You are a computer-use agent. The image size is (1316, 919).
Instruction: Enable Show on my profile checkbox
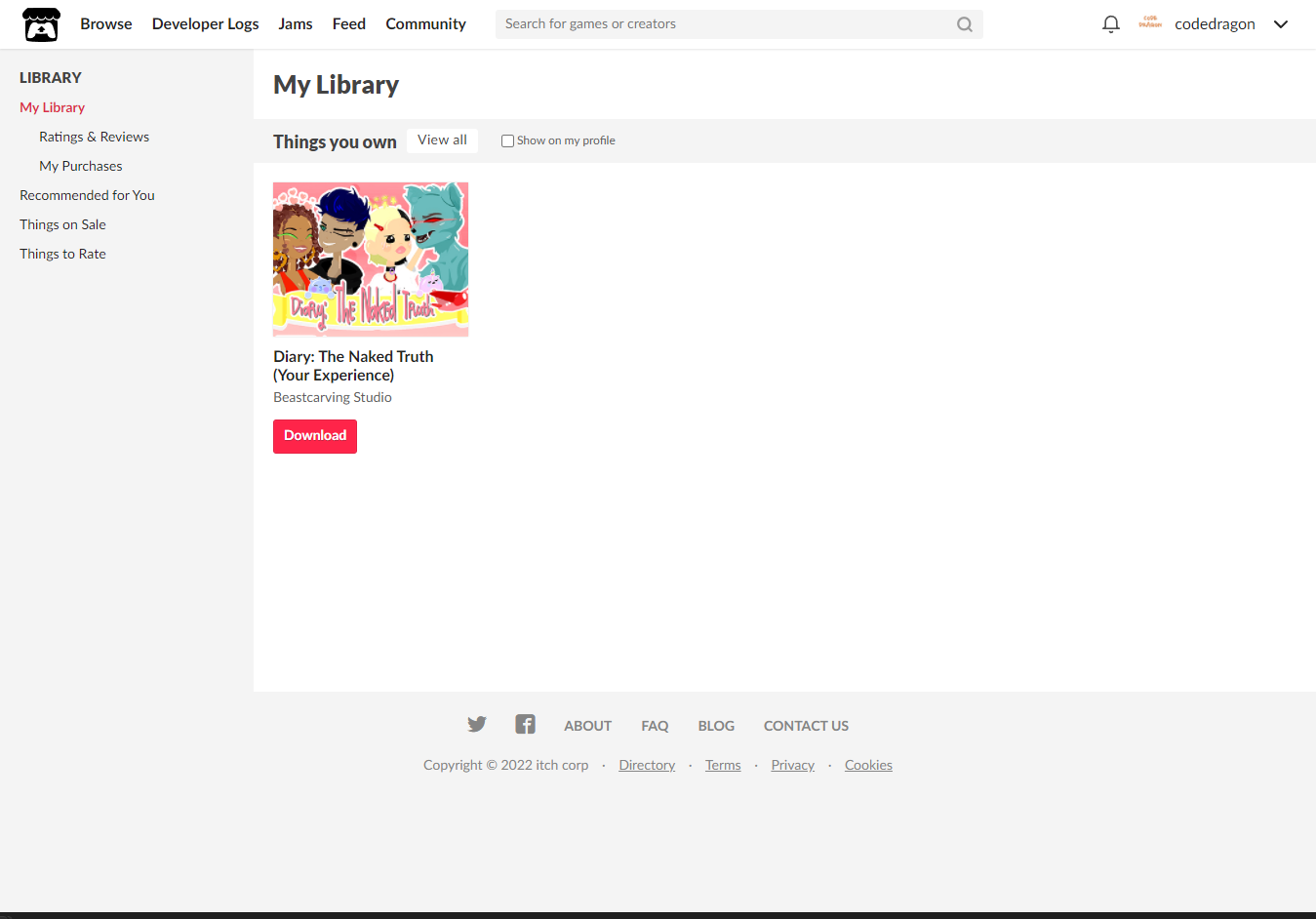click(507, 140)
